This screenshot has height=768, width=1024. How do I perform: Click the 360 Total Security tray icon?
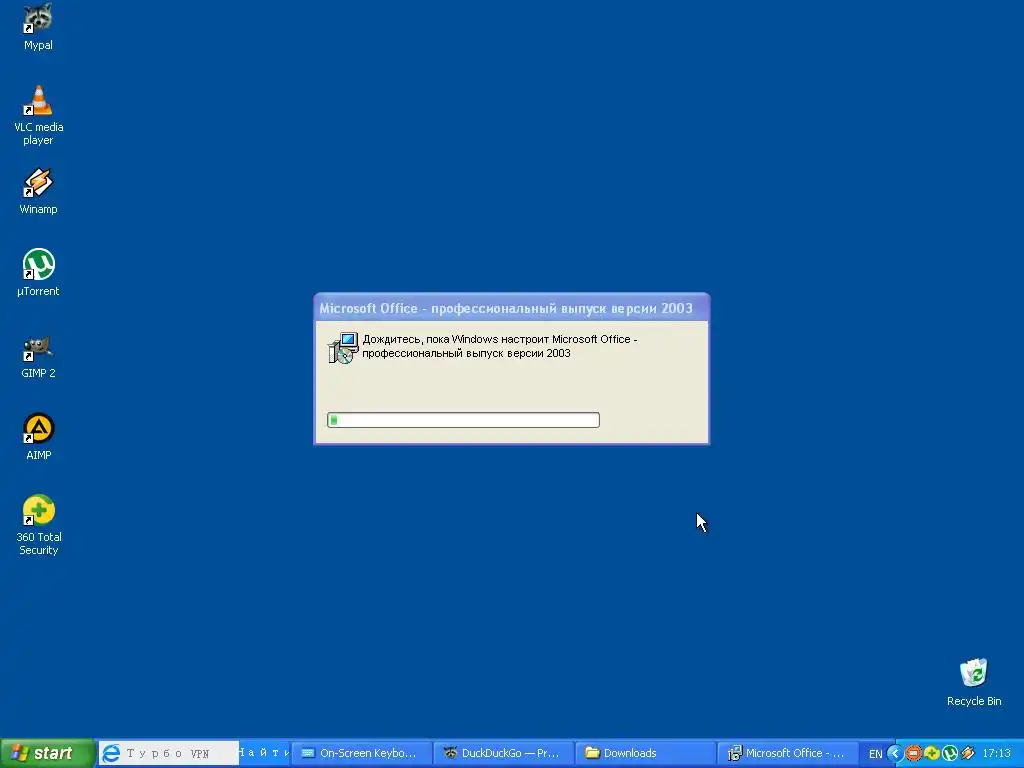click(x=931, y=754)
